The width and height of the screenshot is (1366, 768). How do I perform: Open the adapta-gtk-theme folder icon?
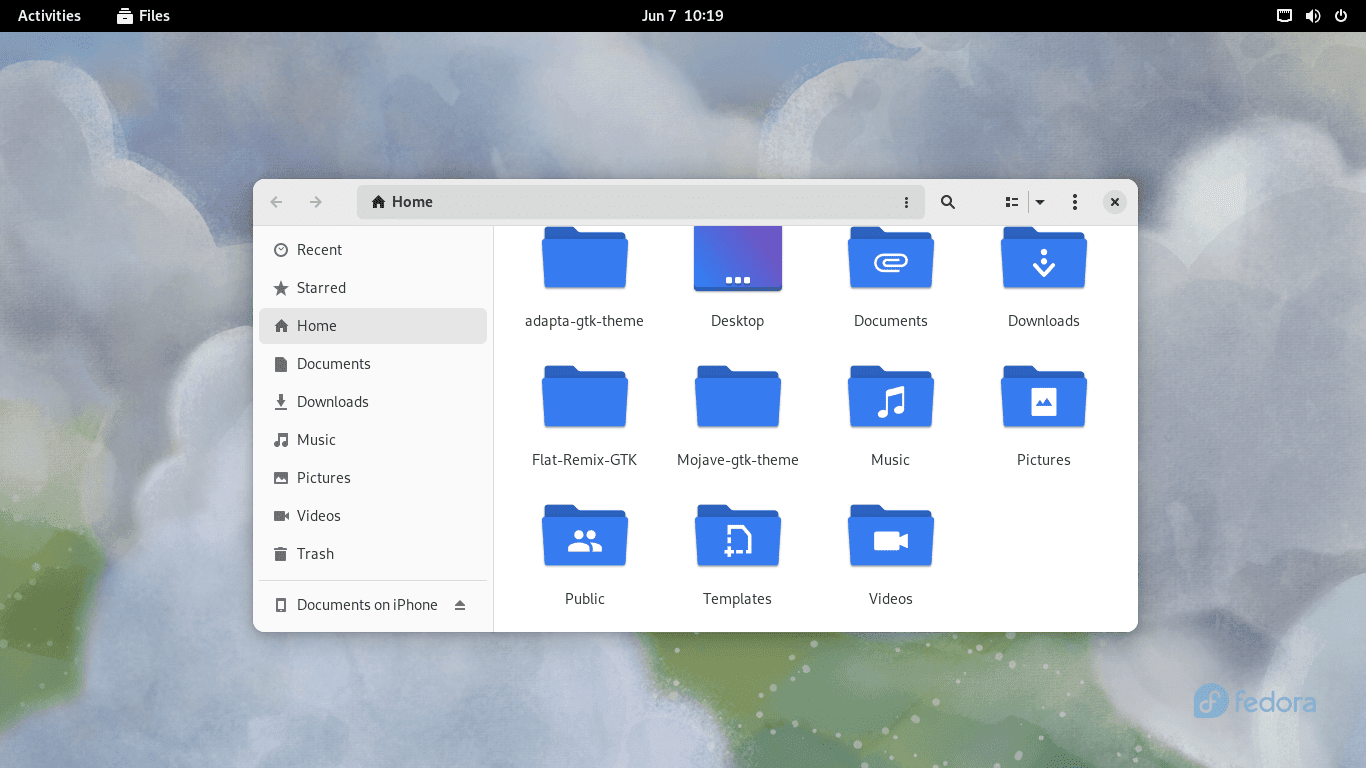tap(585, 258)
